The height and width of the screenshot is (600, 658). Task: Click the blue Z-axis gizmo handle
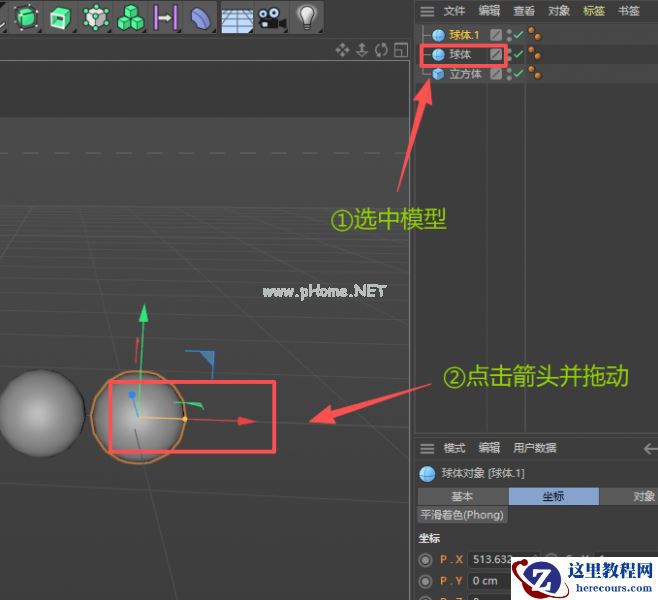click(x=132, y=395)
